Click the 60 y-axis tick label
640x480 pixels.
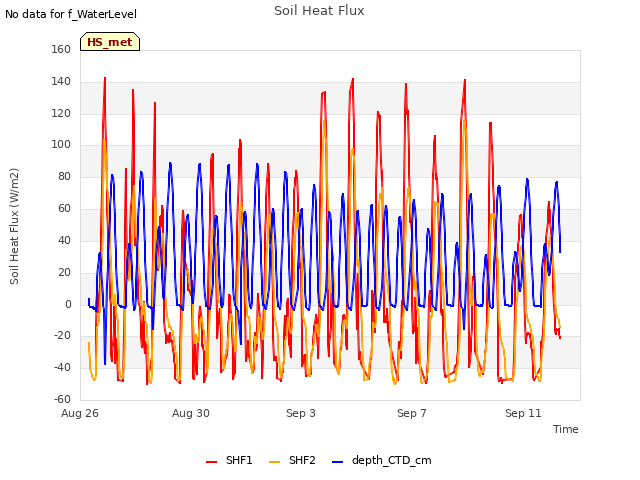[64, 208]
